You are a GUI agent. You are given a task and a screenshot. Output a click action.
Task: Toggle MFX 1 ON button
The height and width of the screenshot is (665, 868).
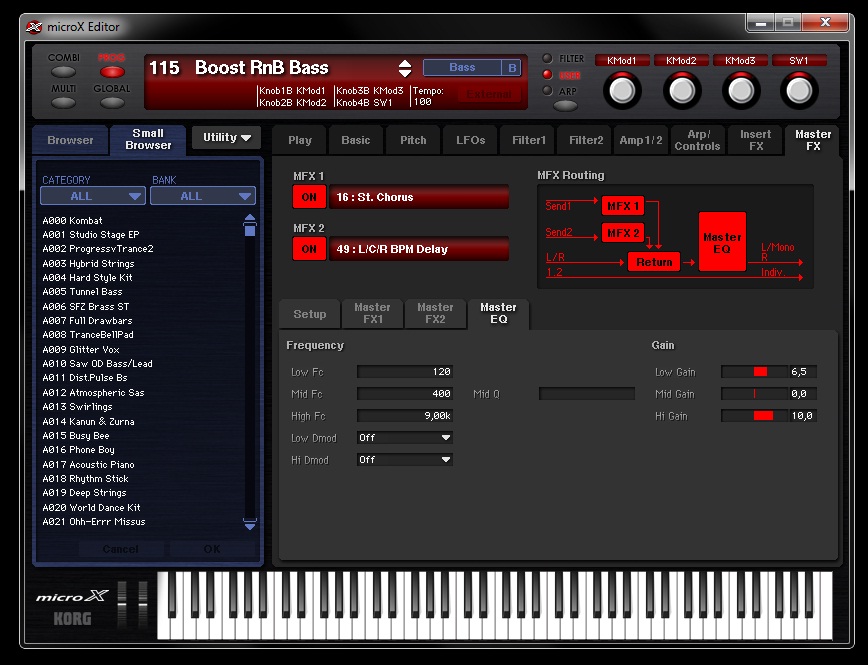point(309,197)
